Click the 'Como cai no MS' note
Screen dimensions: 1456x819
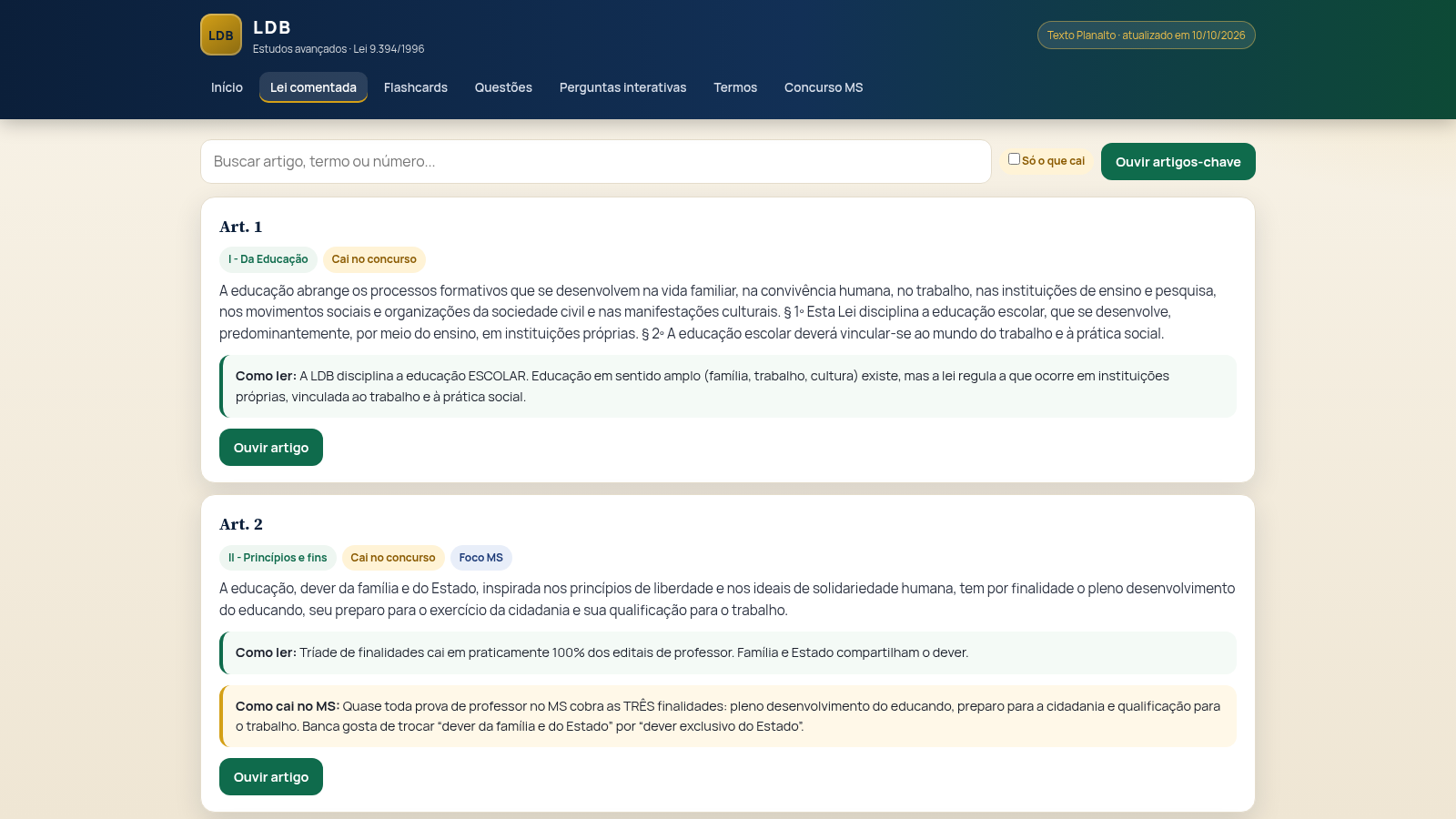click(x=728, y=716)
